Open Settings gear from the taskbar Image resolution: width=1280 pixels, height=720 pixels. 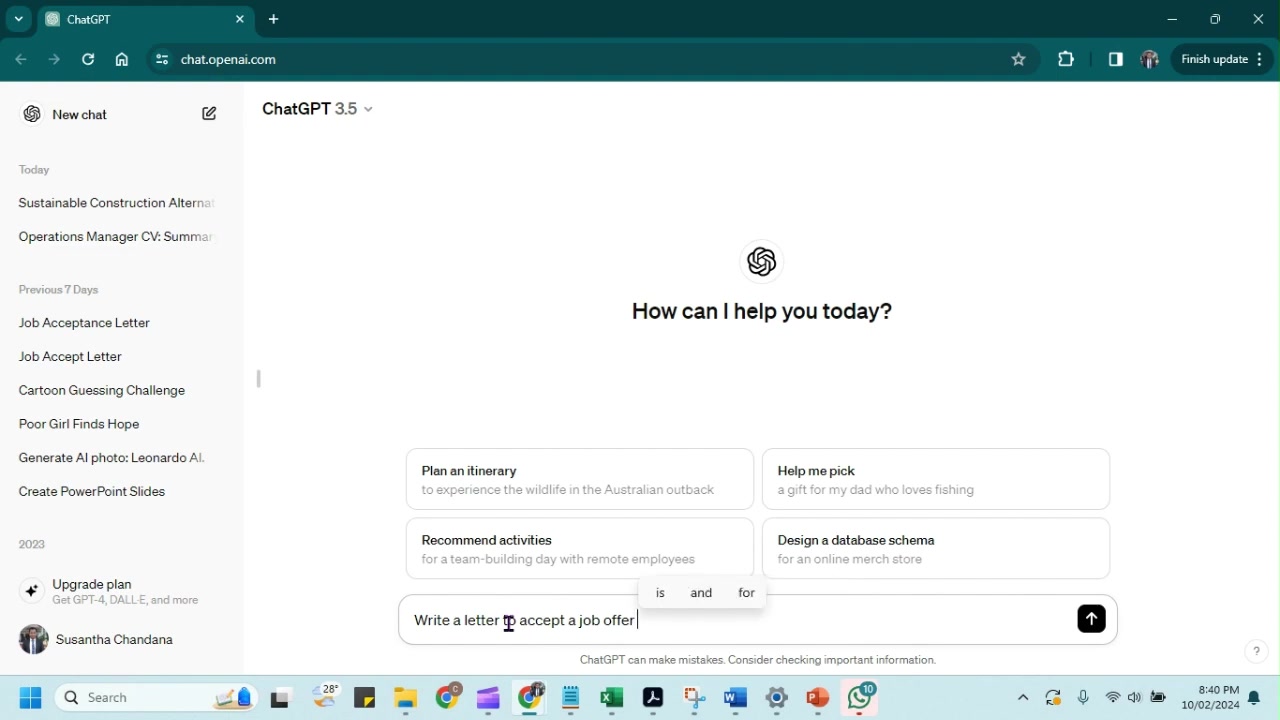777,698
